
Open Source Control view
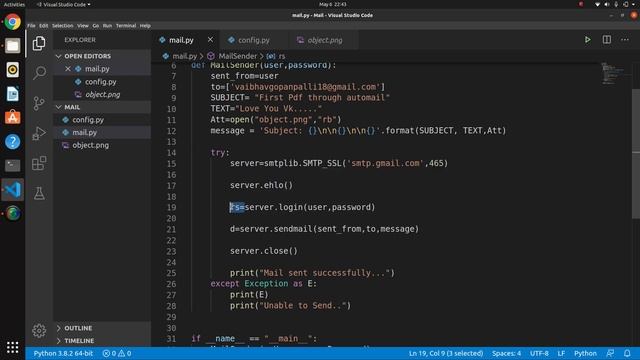click(x=39, y=103)
